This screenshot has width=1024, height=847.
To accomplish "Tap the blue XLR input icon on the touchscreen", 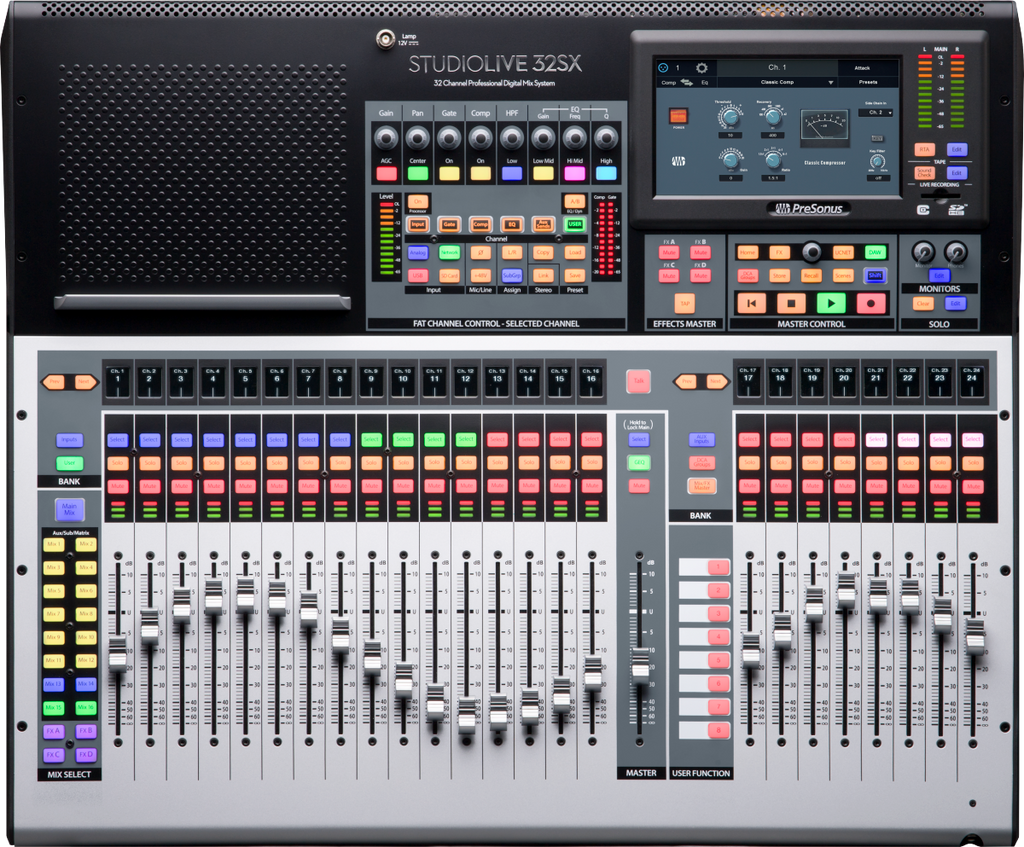I will coord(664,68).
